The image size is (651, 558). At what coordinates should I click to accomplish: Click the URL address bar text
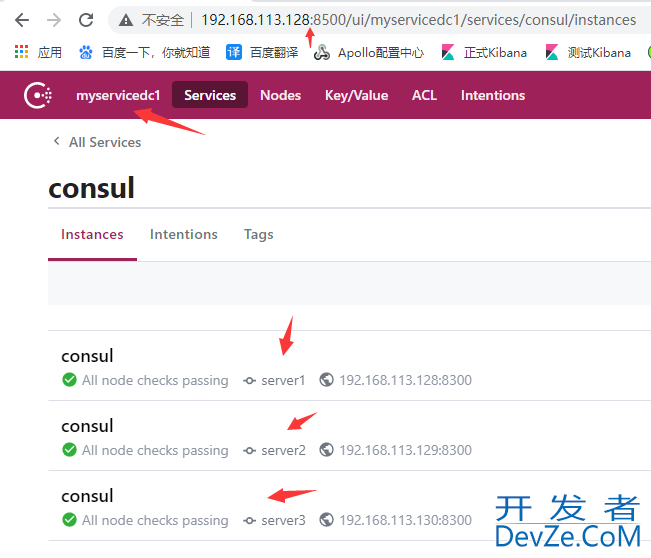[418, 20]
